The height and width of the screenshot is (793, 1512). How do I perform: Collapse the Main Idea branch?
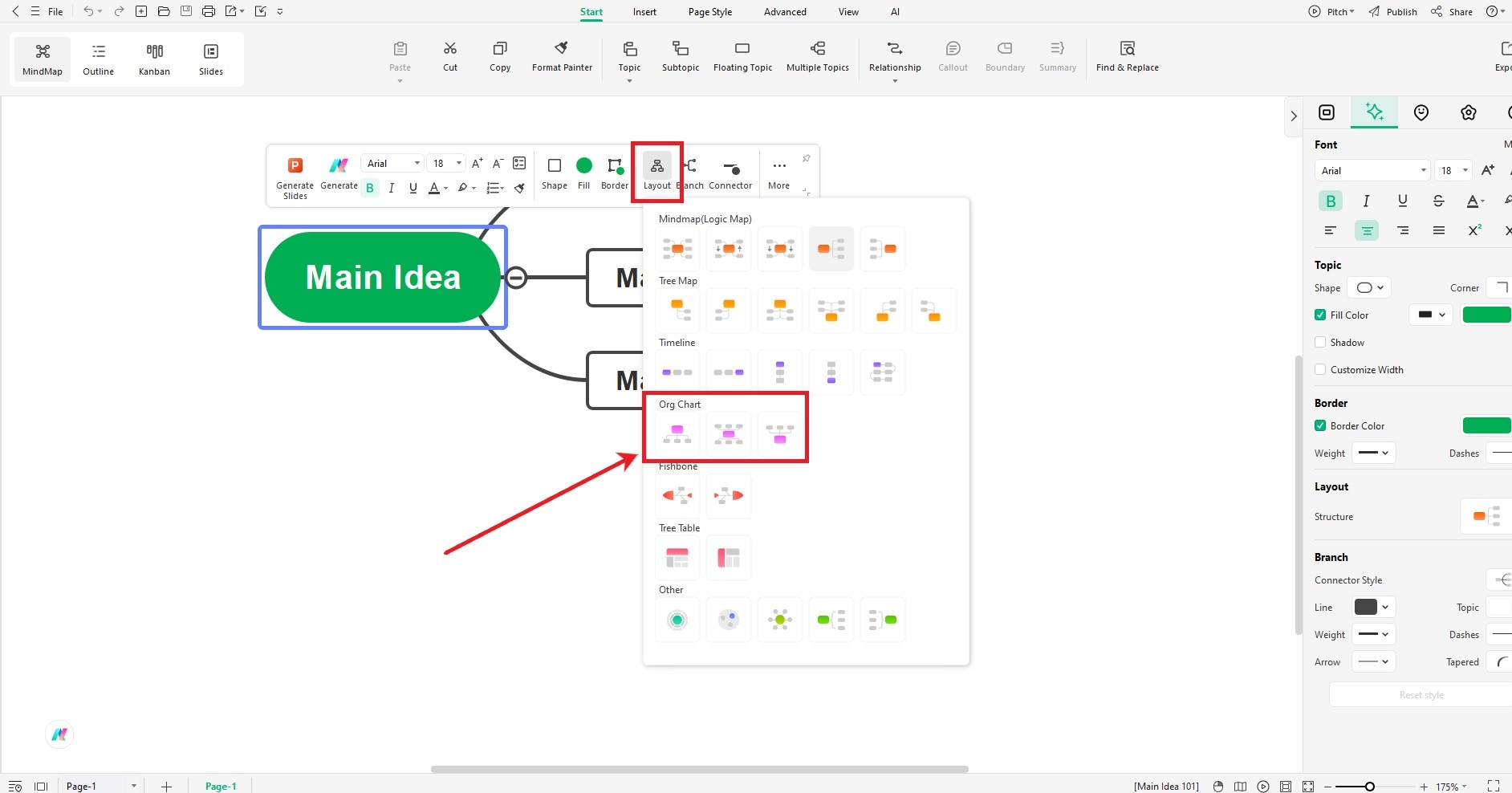(516, 278)
